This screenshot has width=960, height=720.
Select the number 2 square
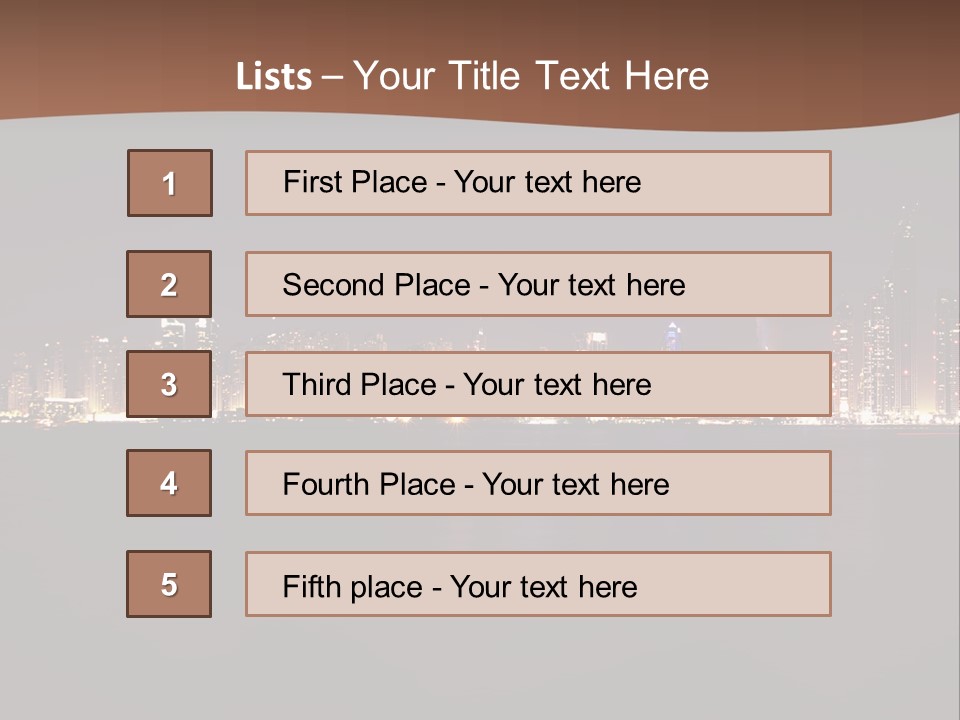point(169,284)
